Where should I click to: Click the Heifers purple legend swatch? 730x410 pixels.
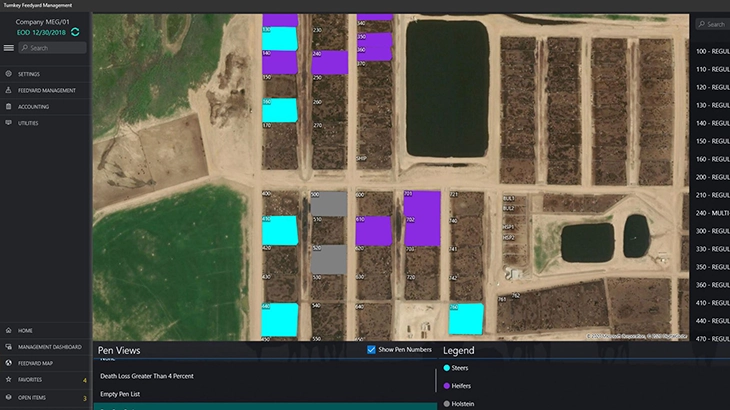pyautogui.click(x=446, y=386)
